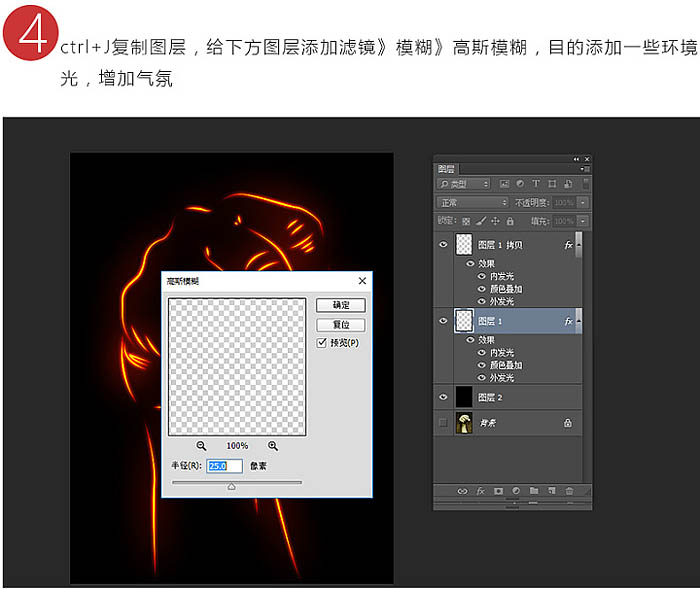Open the Layers panel flyout menu
700x589 pixels.
(585, 169)
